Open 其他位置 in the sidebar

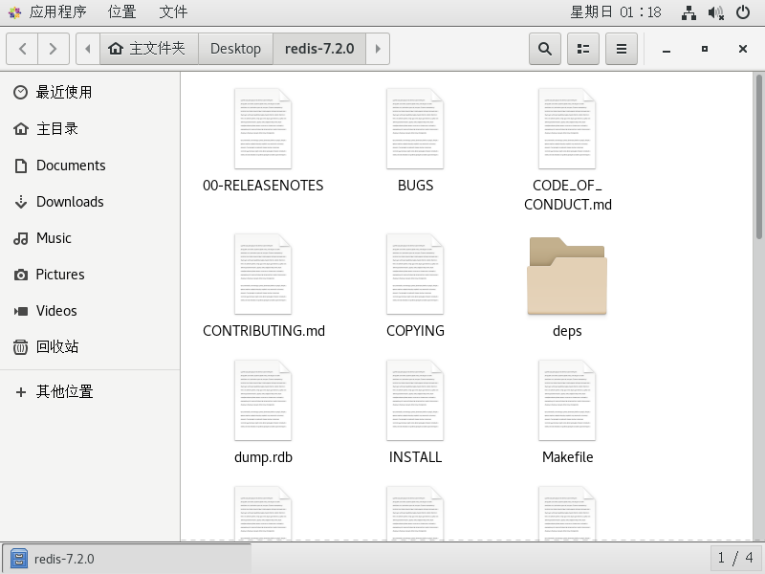tap(90, 392)
